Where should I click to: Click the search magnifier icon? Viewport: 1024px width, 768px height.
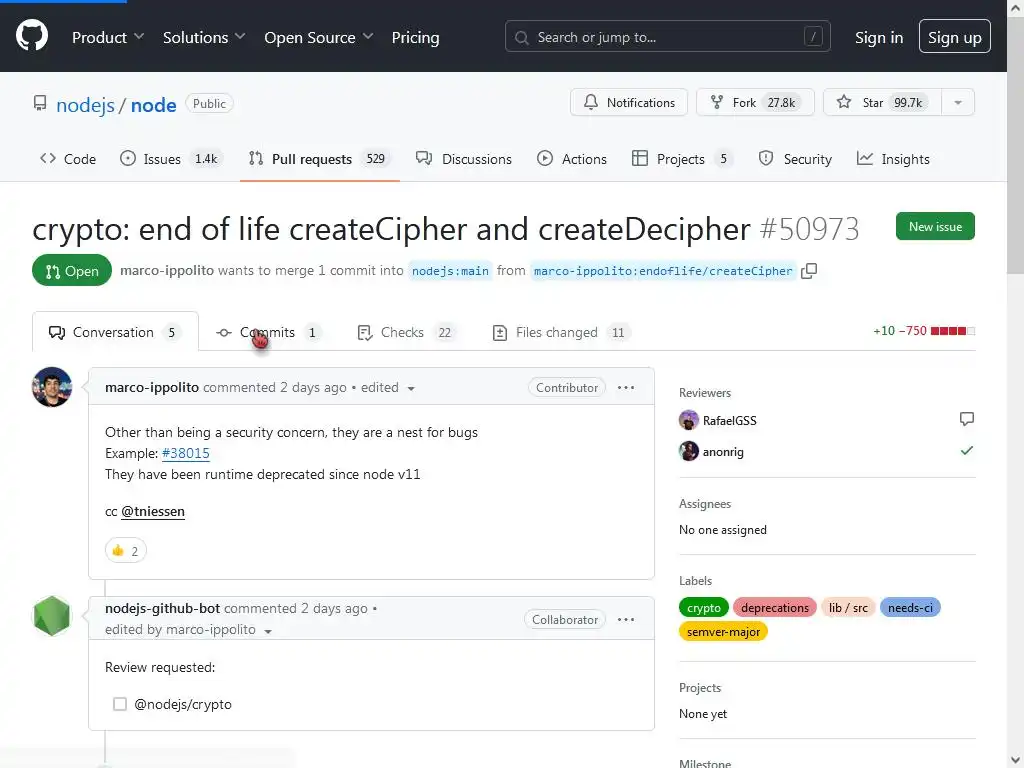point(521,37)
